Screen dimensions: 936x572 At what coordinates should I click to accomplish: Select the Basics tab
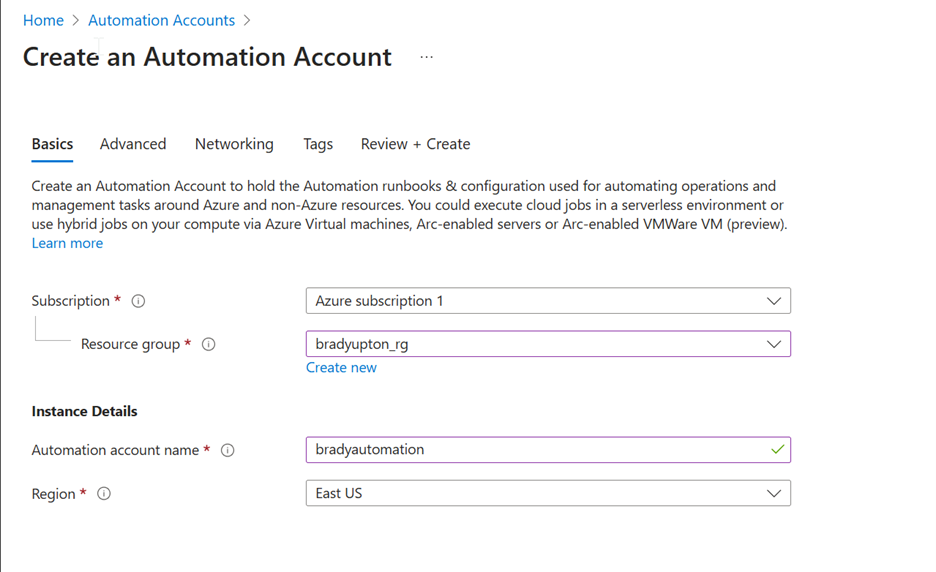click(53, 144)
